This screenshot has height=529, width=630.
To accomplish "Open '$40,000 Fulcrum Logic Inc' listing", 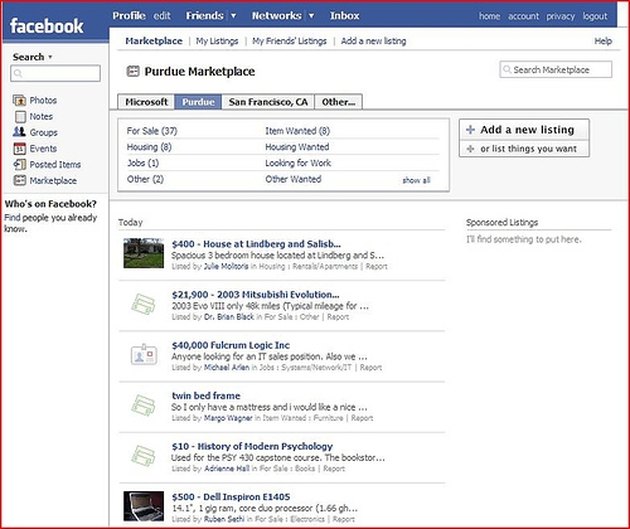I will (x=231, y=345).
